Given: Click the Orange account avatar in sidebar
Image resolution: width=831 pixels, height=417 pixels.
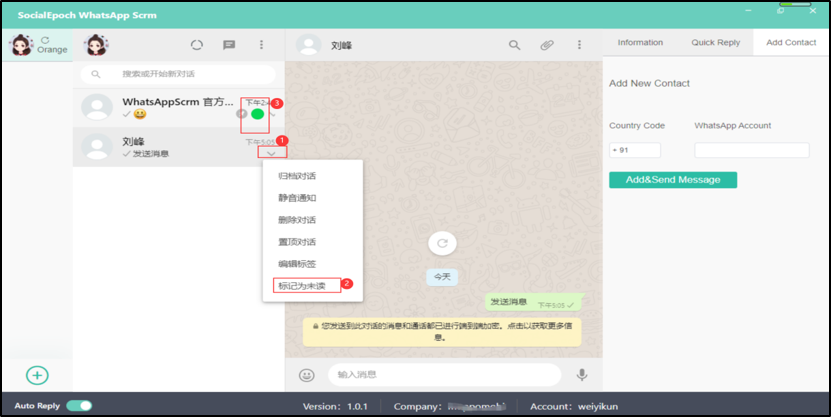Looking at the screenshot, I should 21,45.
